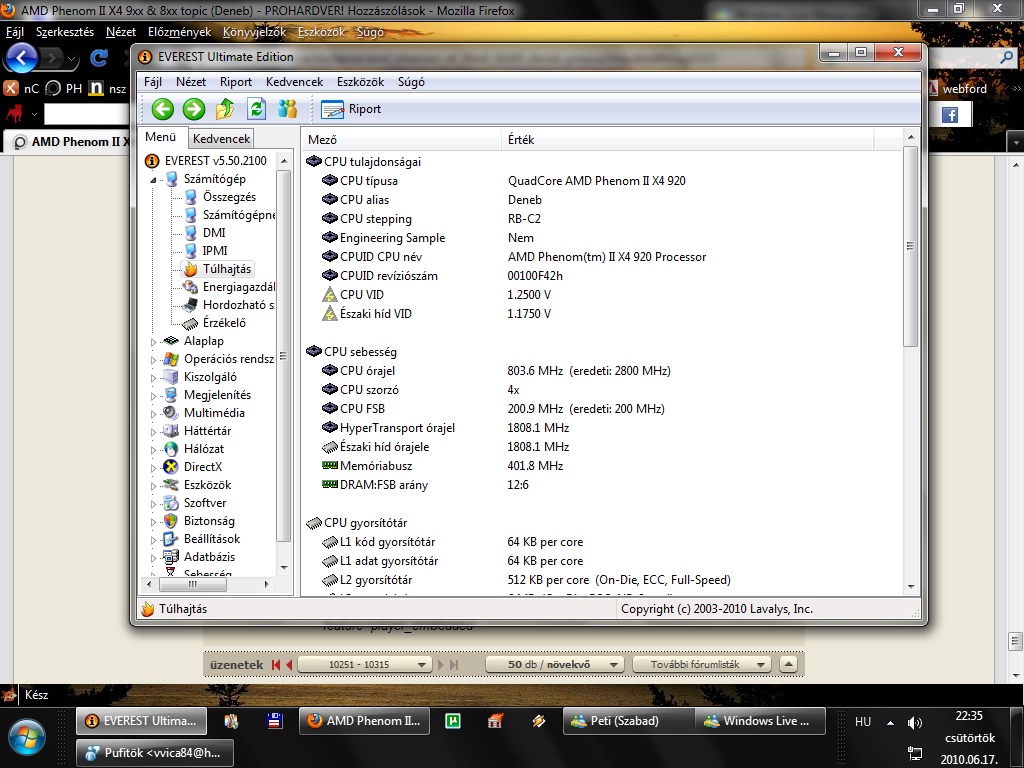This screenshot has width=1024, height=768.
Task: Select IPMI in the tree
Action: tap(215, 251)
